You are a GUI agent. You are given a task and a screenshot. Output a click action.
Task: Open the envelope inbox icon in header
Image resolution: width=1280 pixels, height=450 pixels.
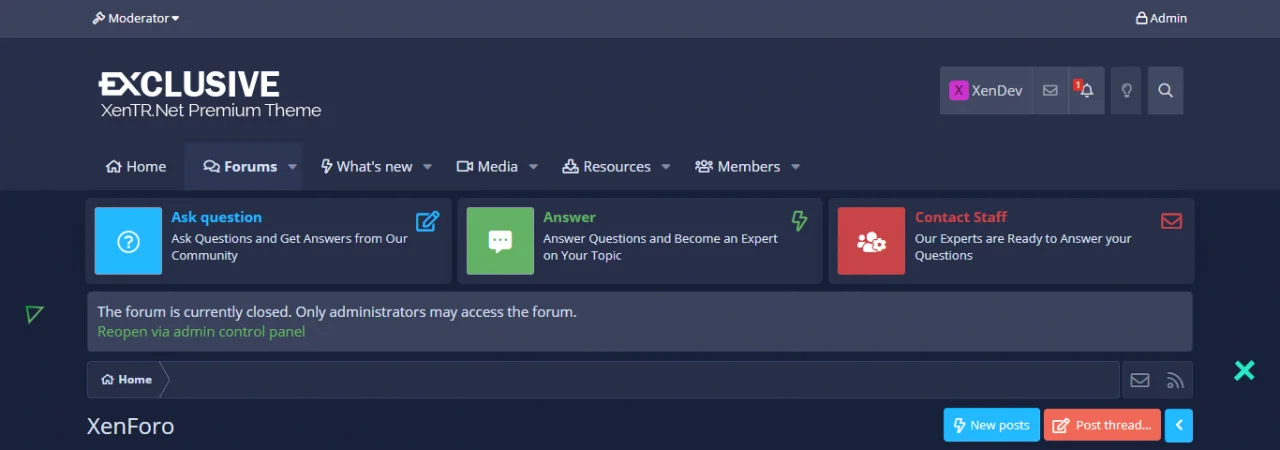1050,91
